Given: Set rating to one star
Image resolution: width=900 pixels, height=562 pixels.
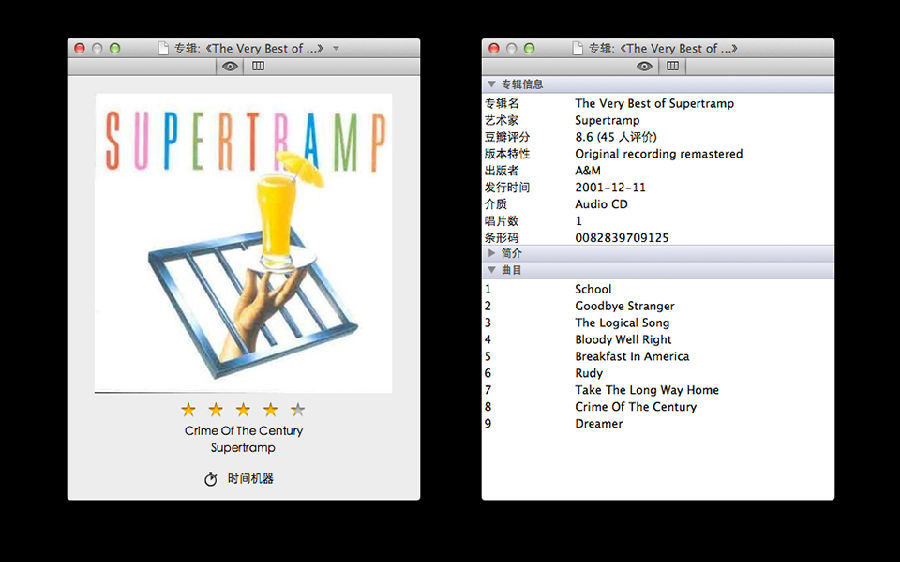Looking at the screenshot, I should tap(188, 409).
